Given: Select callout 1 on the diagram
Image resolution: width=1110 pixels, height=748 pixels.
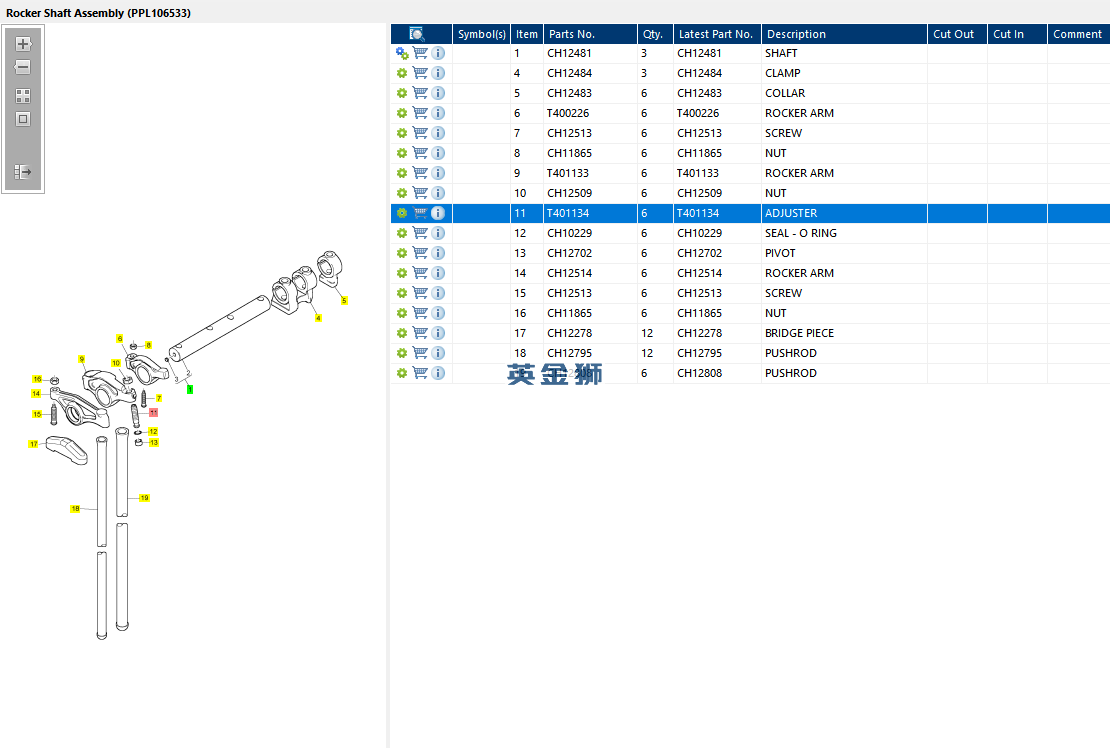Looking at the screenshot, I should [x=190, y=390].
